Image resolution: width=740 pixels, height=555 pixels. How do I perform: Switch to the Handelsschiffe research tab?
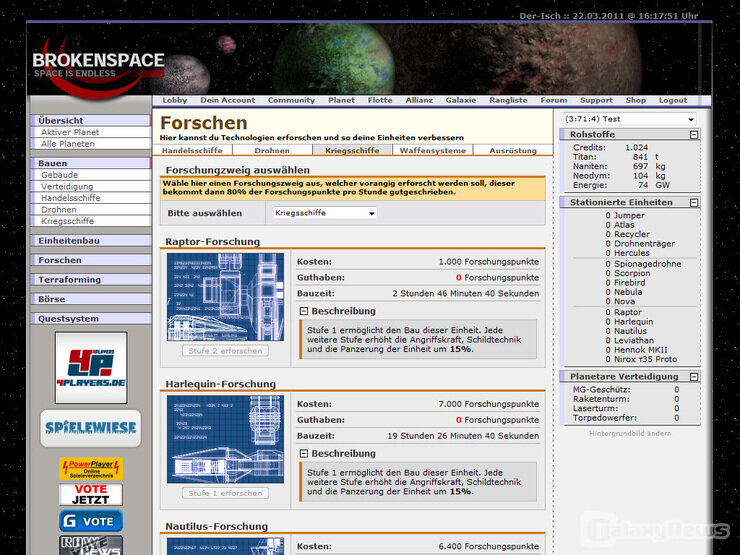[x=192, y=151]
